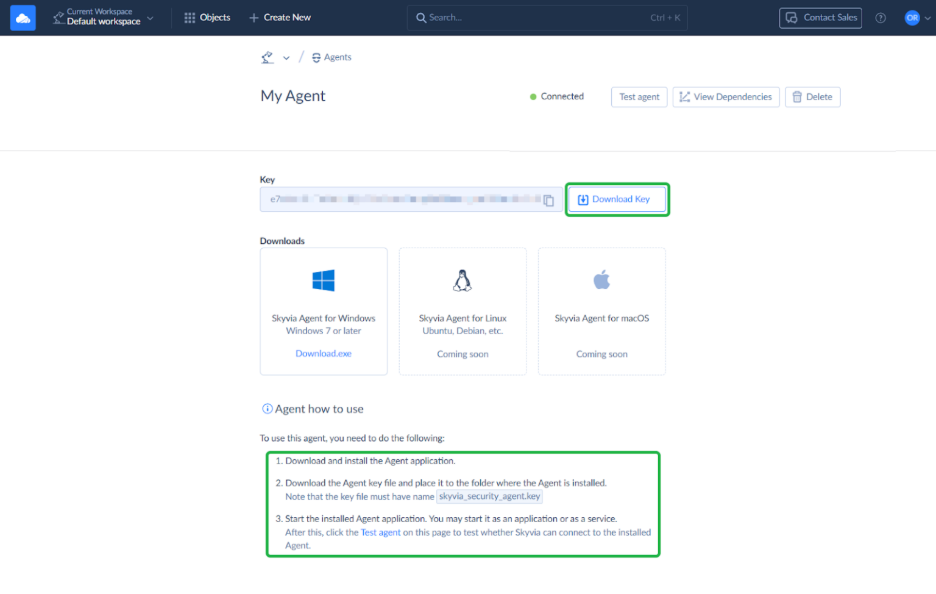
Task: Click the Linux penguin agent icon
Action: (x=462, y=281)
